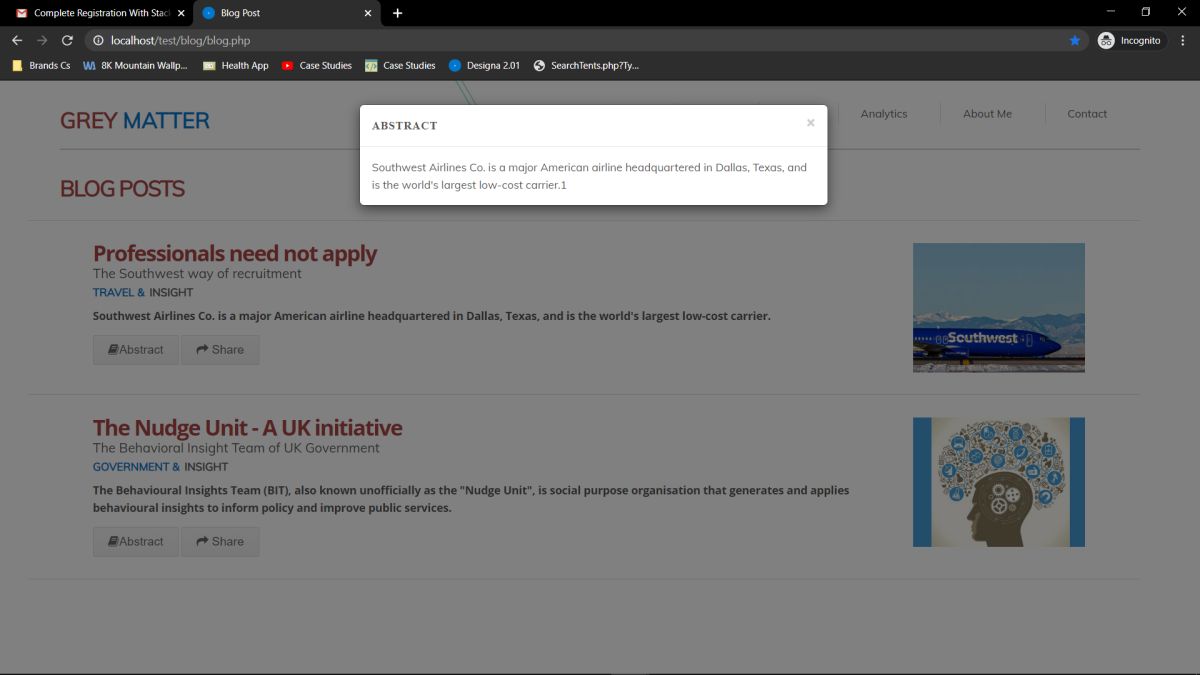The height and width of the screenshot is (675, 1200).
Task: Close the Abstract modal dialog
Action: click(811, 123)
